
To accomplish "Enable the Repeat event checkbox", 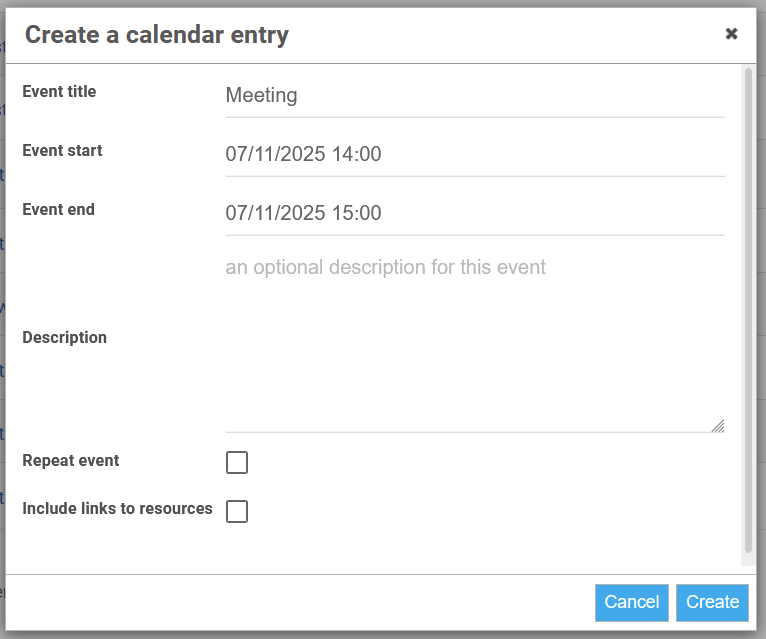I will pos(237,463).
